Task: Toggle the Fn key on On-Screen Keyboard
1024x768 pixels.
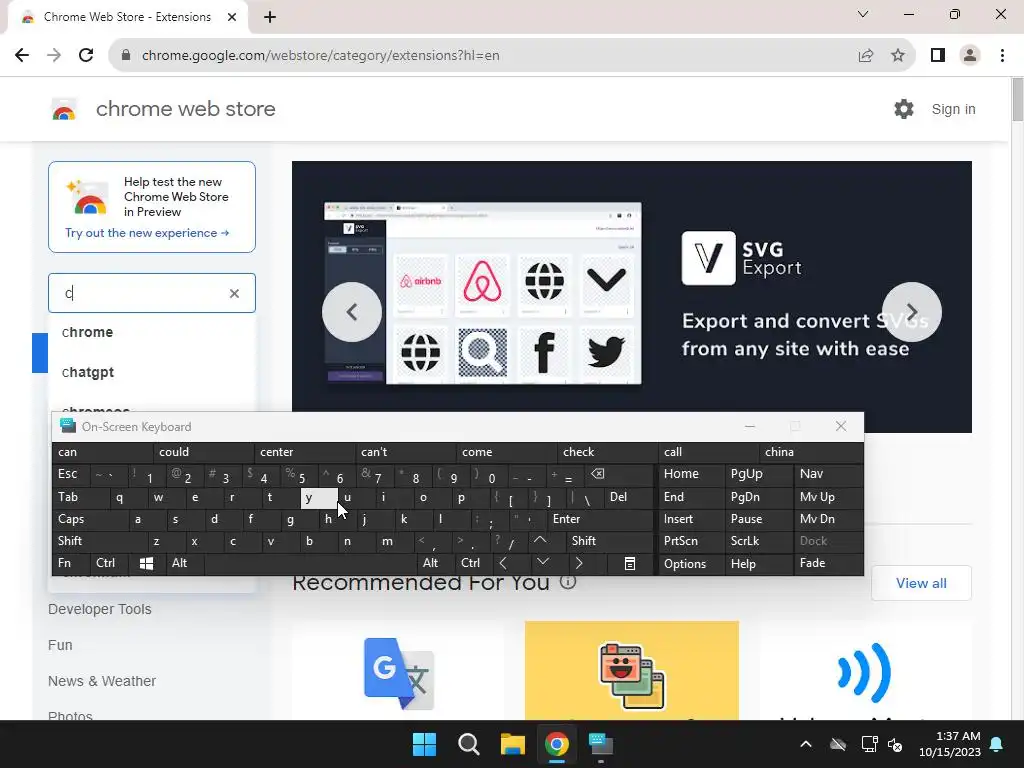Action: coord(71,563)
